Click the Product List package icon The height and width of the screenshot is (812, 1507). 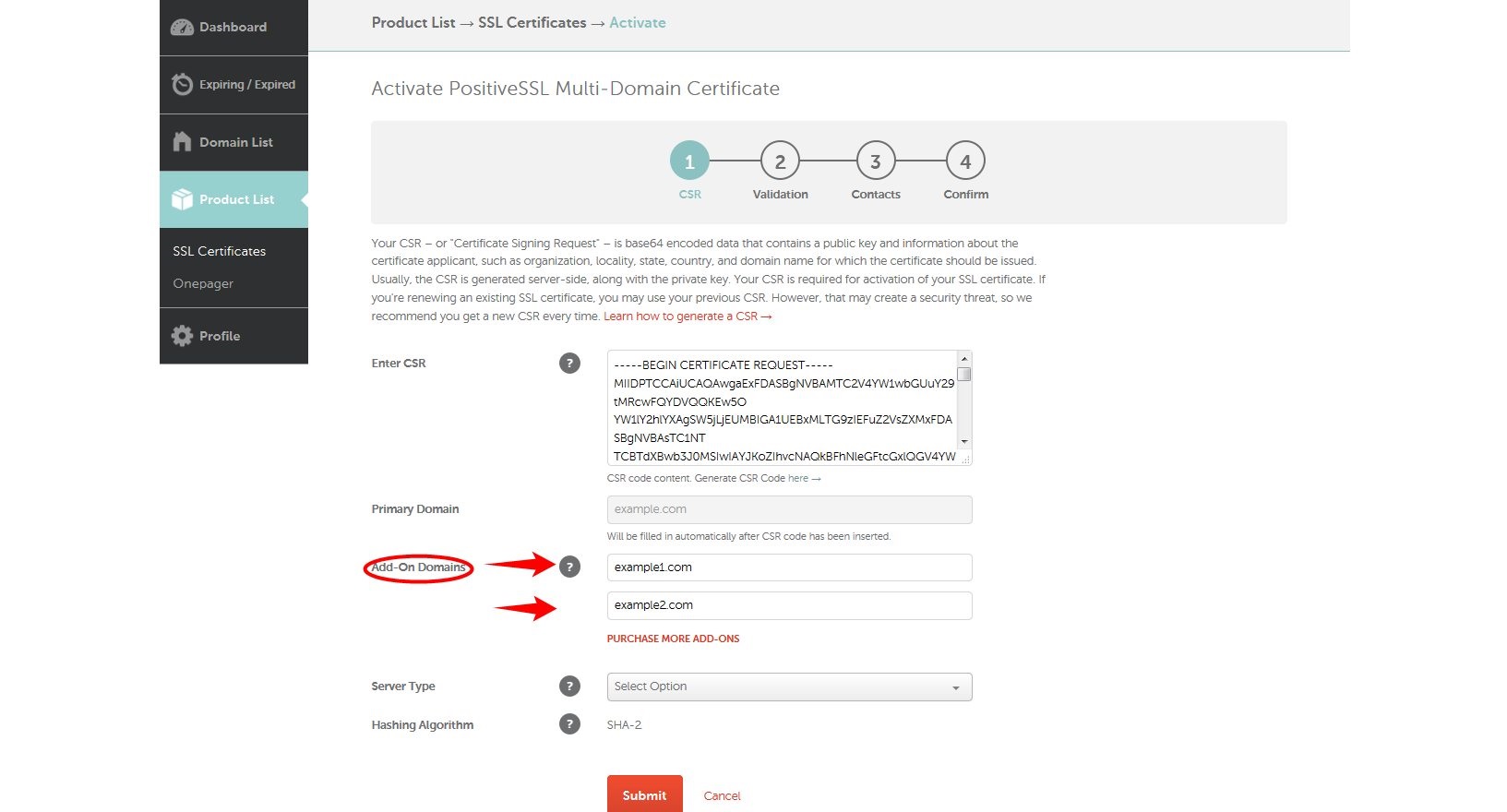[x=182, y=198]
